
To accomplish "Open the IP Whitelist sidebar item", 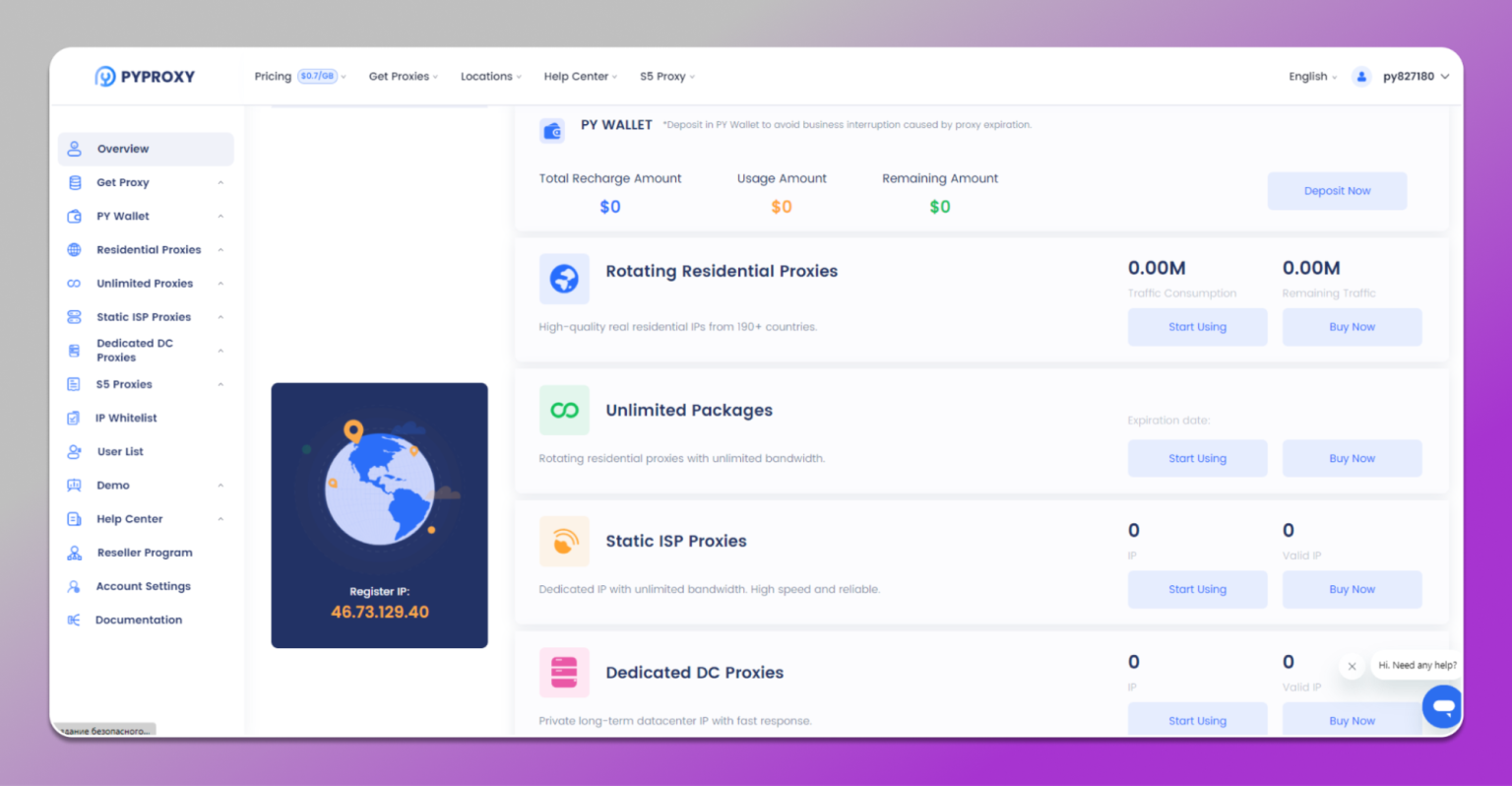I will 125,417.
